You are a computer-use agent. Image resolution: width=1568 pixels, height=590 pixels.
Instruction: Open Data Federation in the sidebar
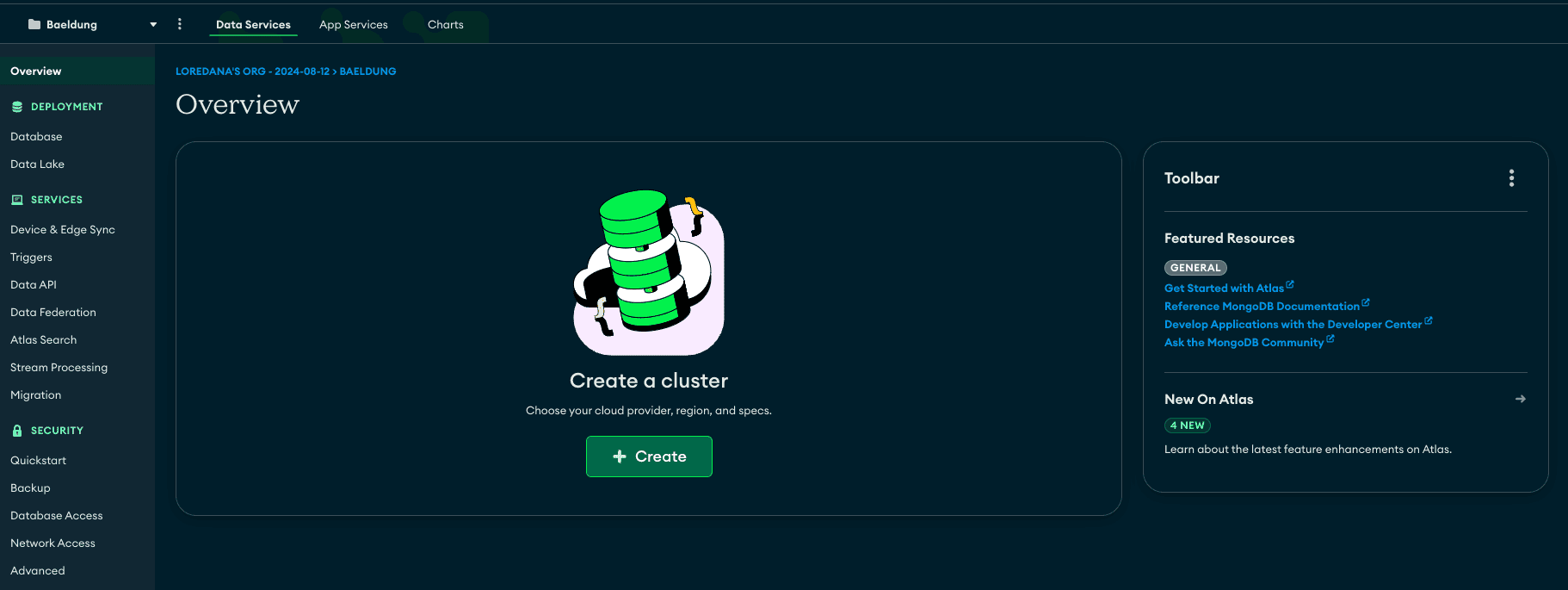[53, 312]
